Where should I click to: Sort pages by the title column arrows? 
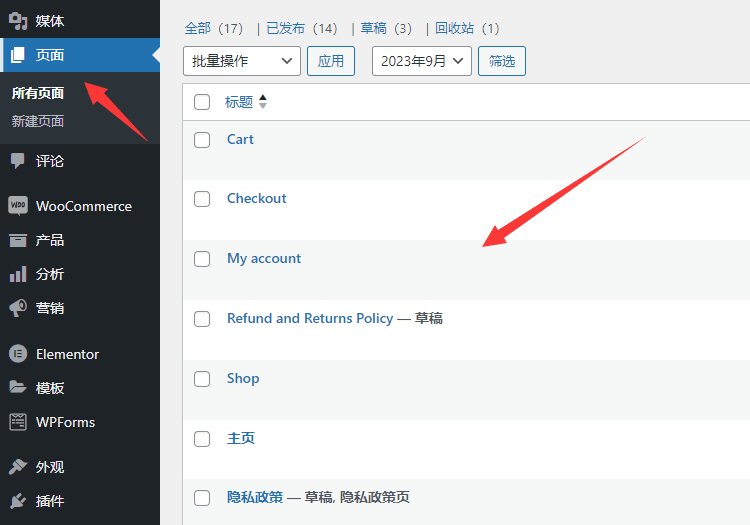click(x=263, y=102)
